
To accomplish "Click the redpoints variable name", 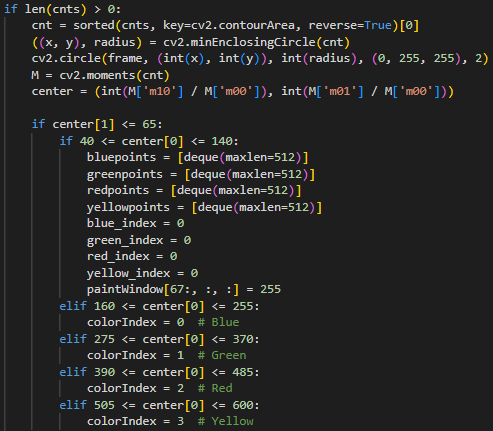I will pos(118,190).
